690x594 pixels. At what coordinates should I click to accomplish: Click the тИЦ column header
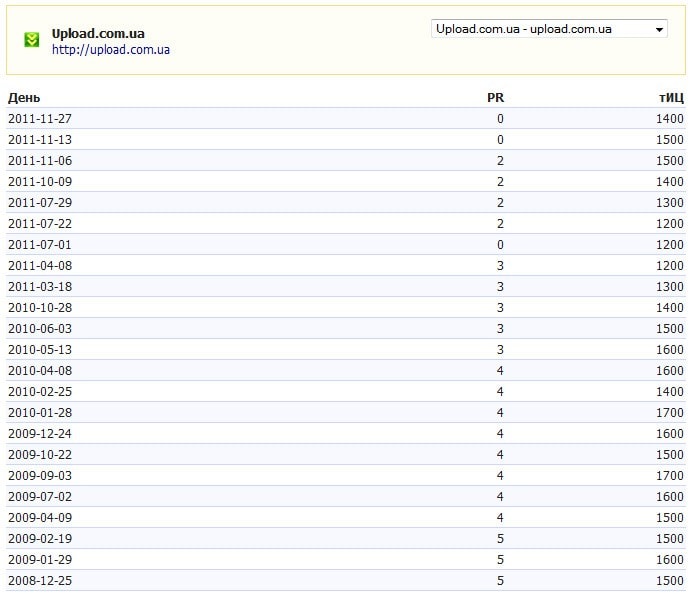coord(672,98)
